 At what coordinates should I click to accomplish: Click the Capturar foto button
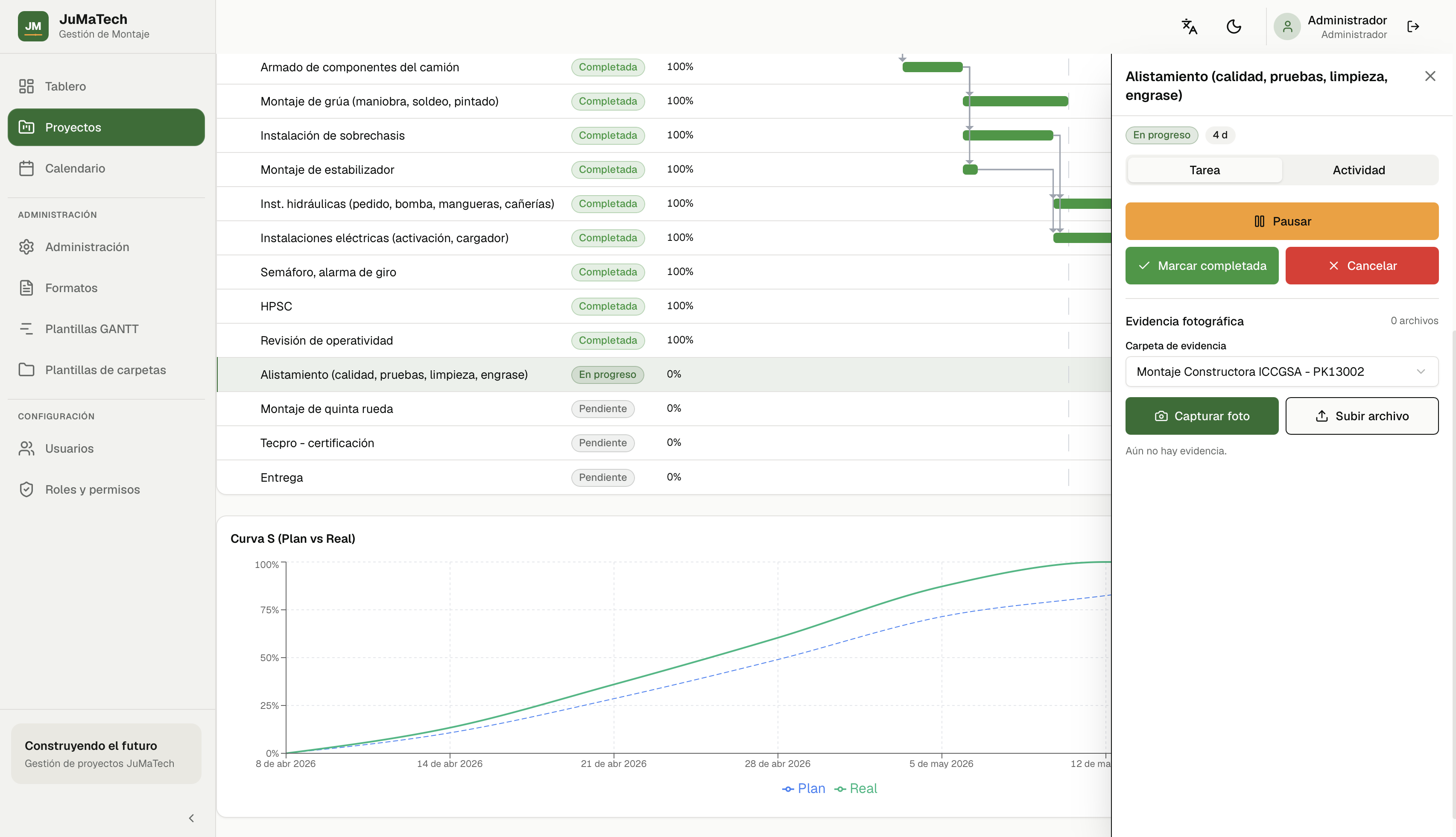click(1202, 416)
